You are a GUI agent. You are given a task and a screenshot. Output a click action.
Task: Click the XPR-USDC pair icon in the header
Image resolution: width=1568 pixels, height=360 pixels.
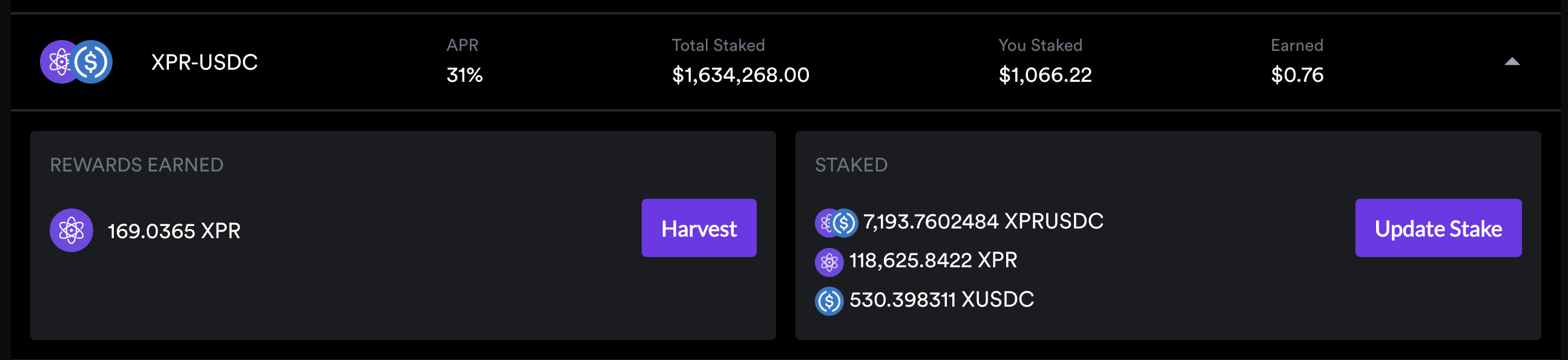[76, 62]
